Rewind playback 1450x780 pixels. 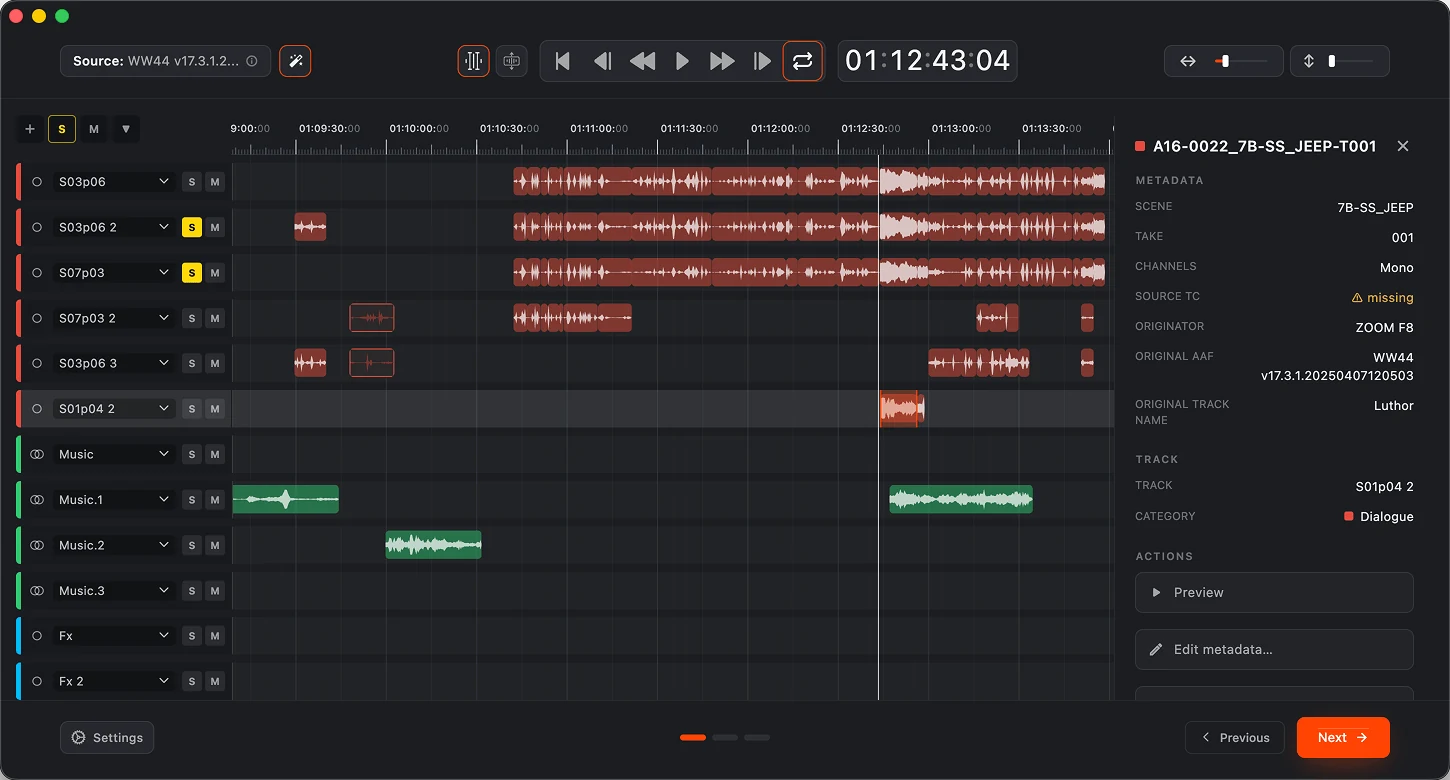[643, 61]
